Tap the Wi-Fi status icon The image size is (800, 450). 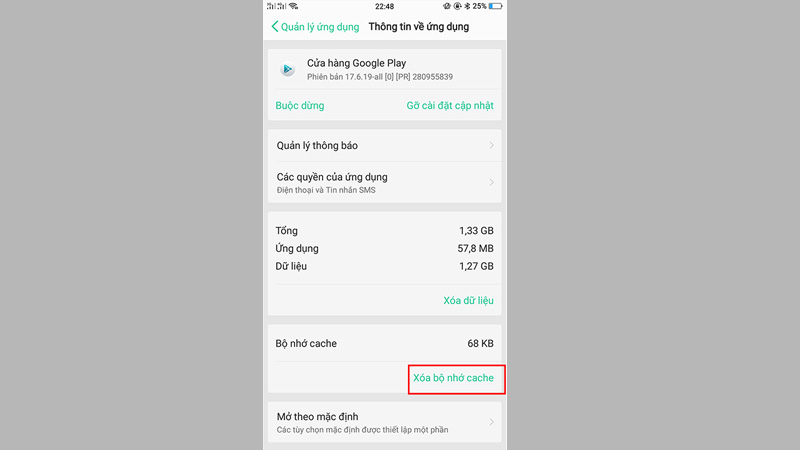tap(293, 6)
